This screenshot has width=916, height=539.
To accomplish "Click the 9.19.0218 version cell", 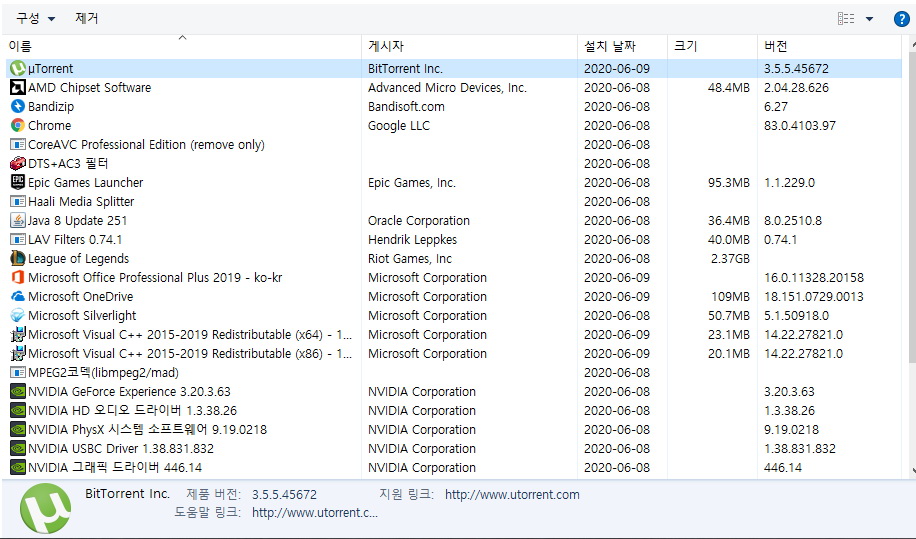I will pos(792,430).
